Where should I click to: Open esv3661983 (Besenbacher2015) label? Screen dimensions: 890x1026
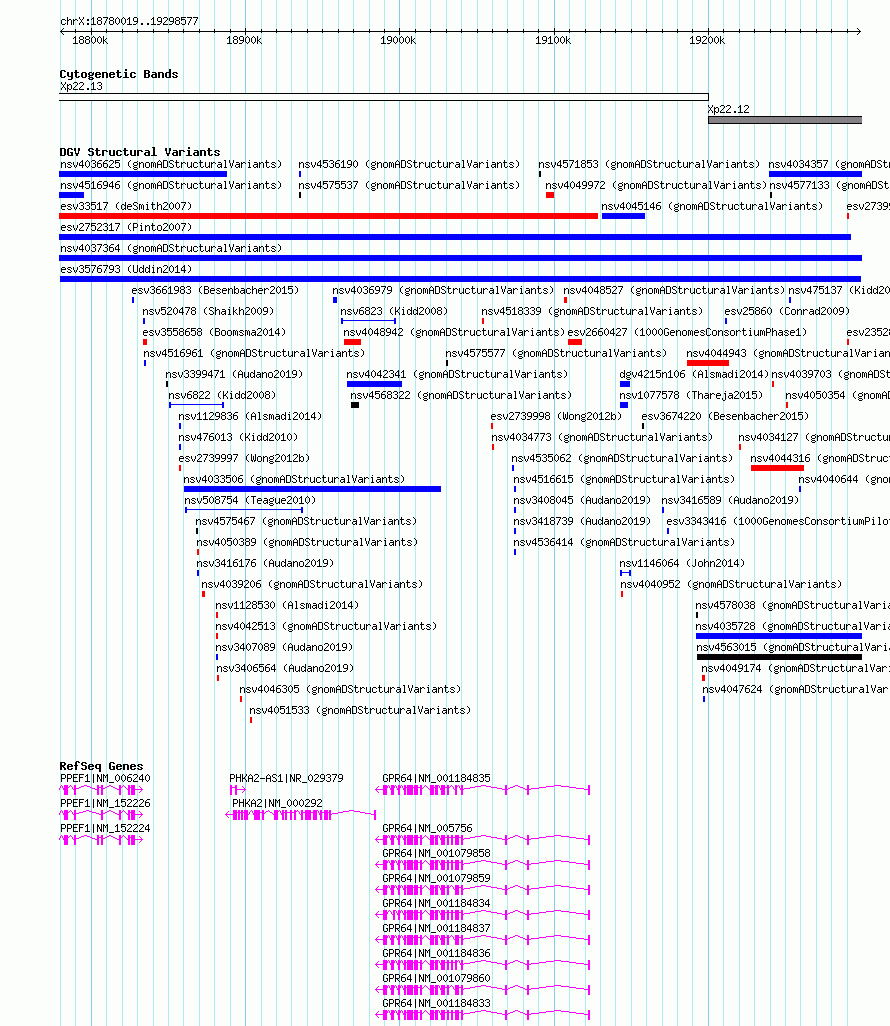[215, 290]
